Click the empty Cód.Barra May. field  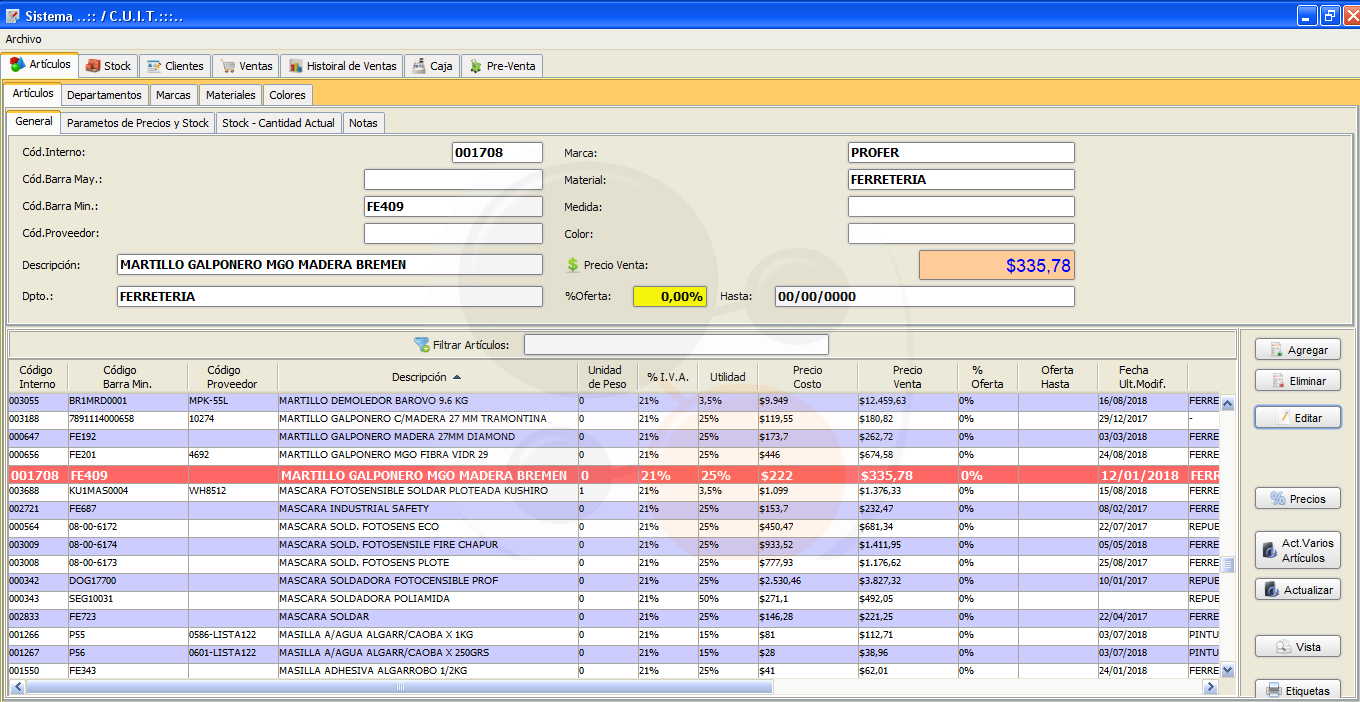coord(453,180)
